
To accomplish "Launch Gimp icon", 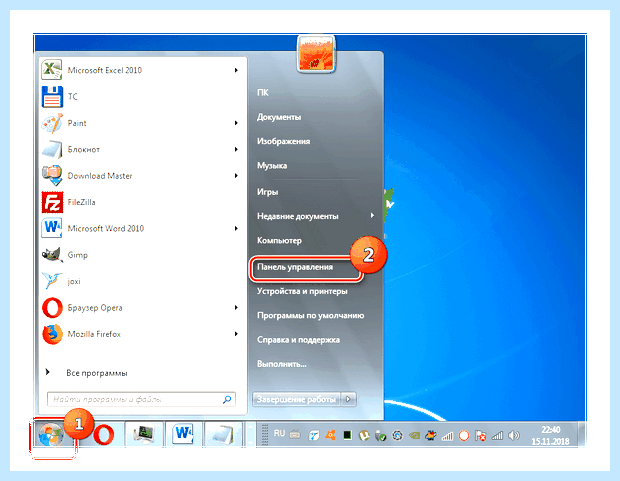I will (x=52, y=255).
